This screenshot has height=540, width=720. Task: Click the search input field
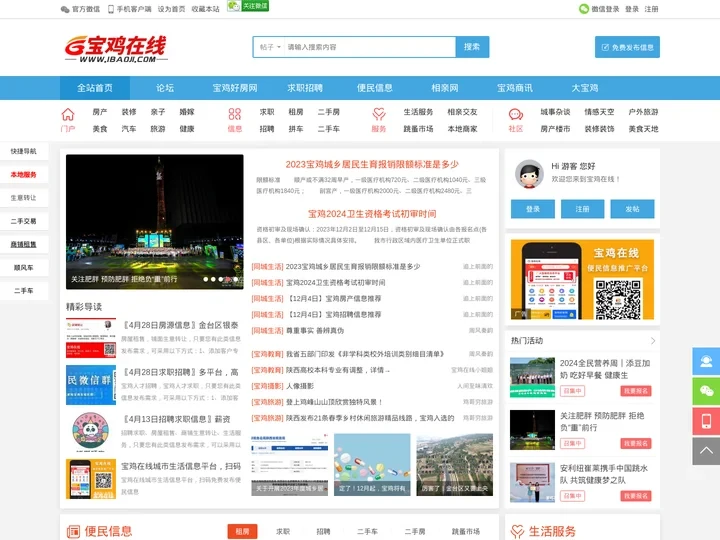click(x=370, y=47)
